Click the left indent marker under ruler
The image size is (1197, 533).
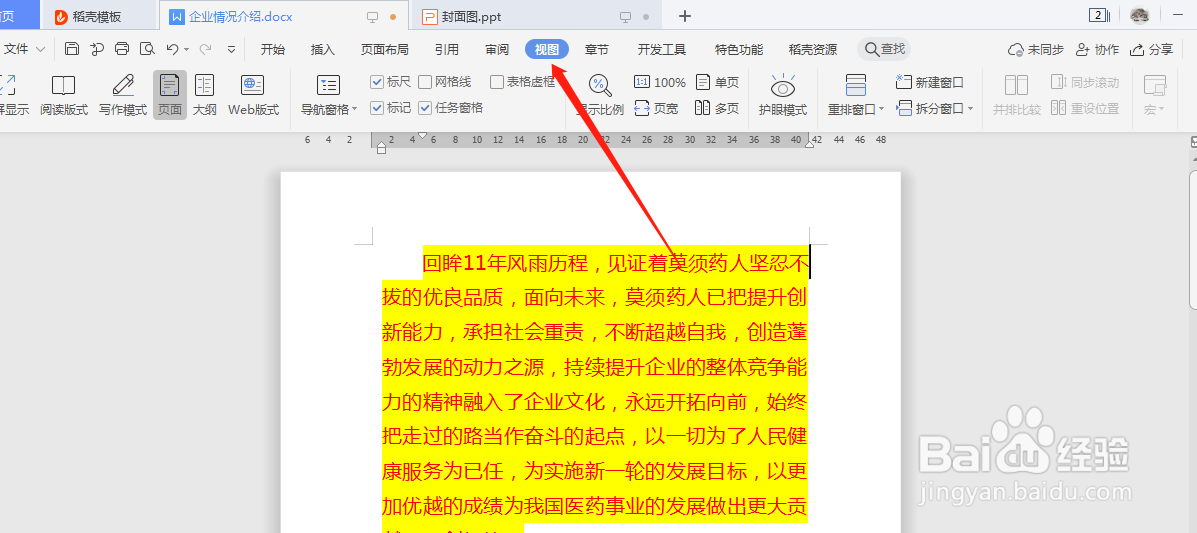382,148
